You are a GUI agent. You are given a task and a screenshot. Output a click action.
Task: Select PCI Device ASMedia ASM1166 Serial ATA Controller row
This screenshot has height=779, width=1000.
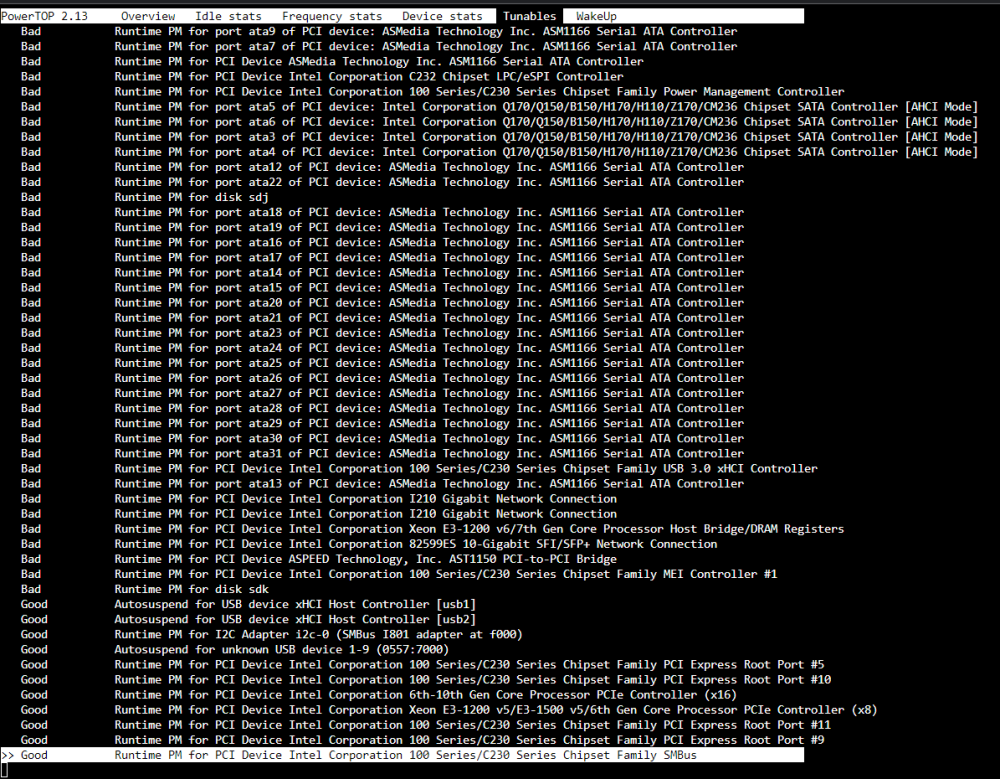332,61
